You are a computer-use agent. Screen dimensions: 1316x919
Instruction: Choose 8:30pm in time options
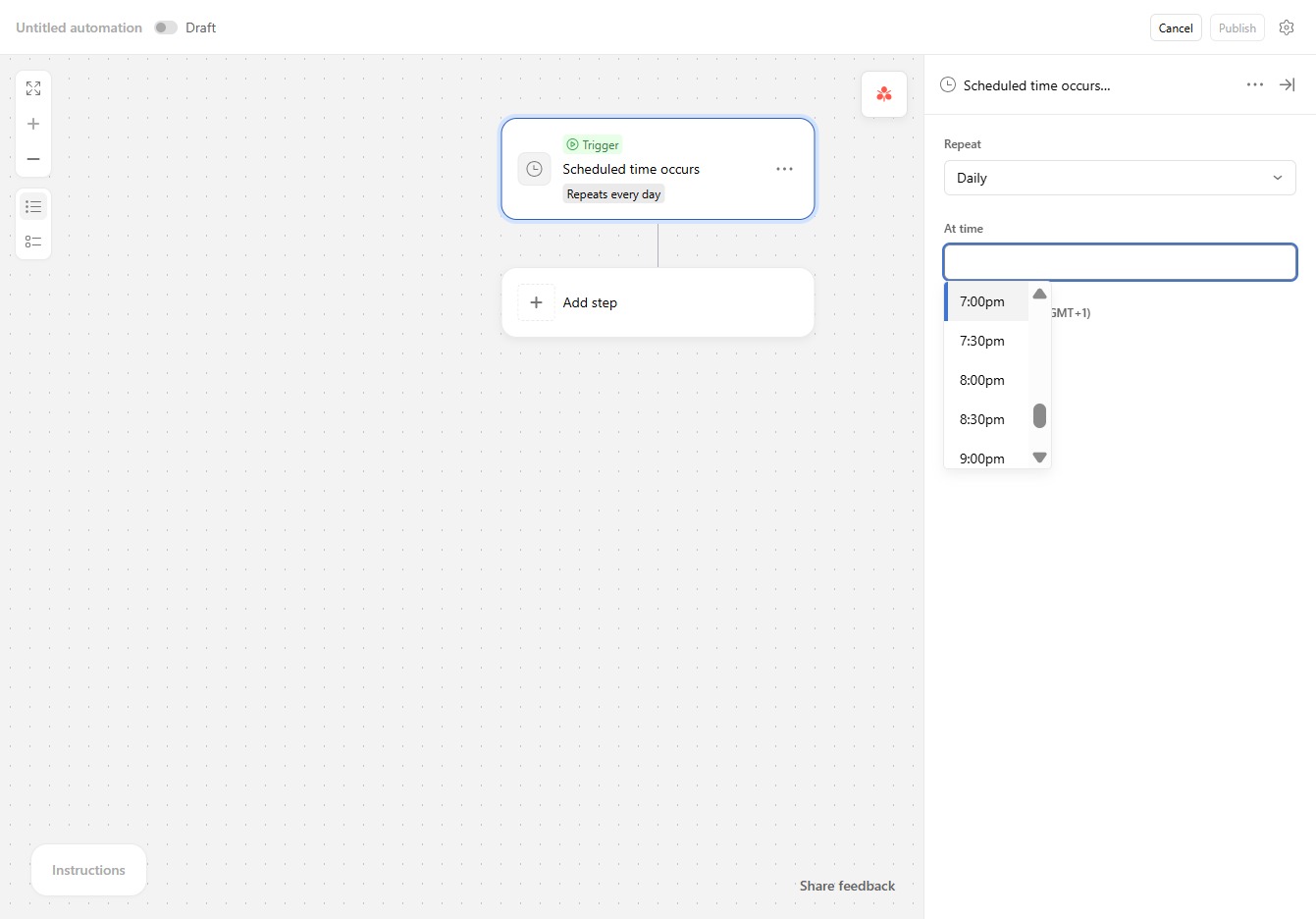pyautogui.click(x=986, y=419)
